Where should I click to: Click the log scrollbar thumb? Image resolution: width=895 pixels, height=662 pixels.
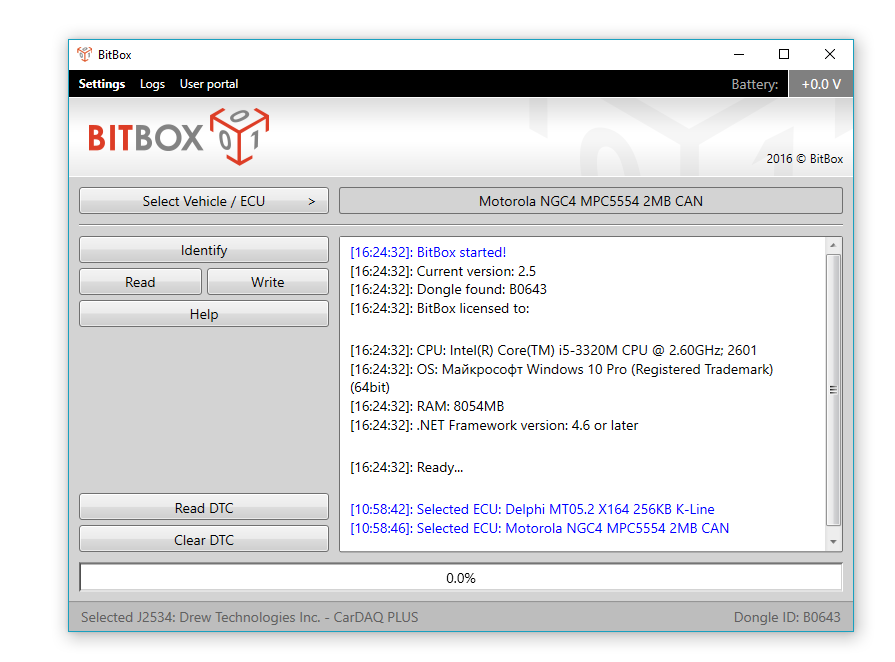(x=833, y=390)
